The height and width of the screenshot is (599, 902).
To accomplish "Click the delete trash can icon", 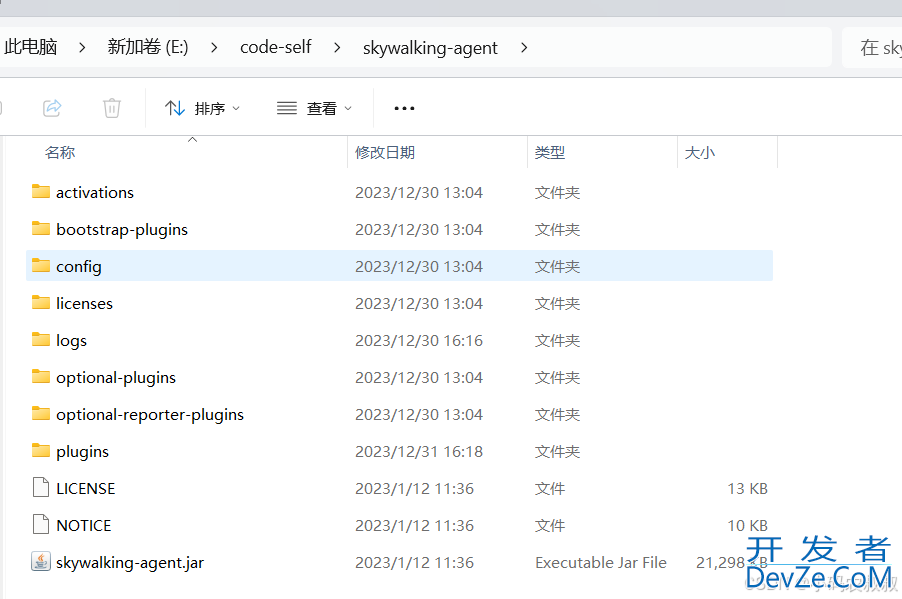I will coord(112,108).
